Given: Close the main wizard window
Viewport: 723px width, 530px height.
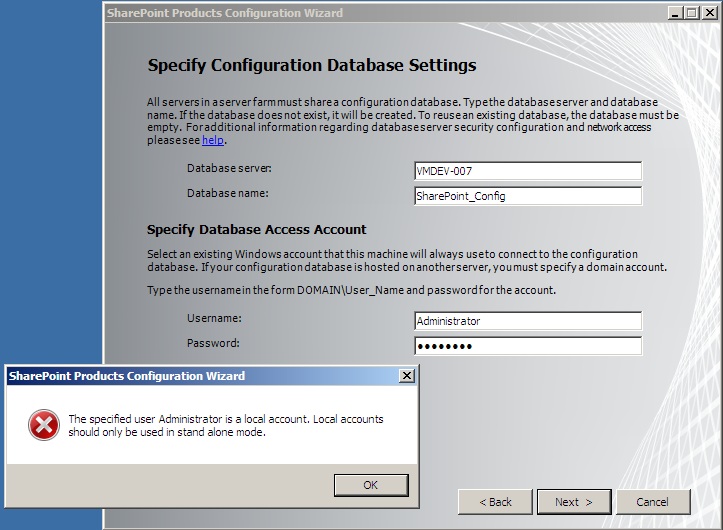Looking at the screenshot, I should [709, 13].
